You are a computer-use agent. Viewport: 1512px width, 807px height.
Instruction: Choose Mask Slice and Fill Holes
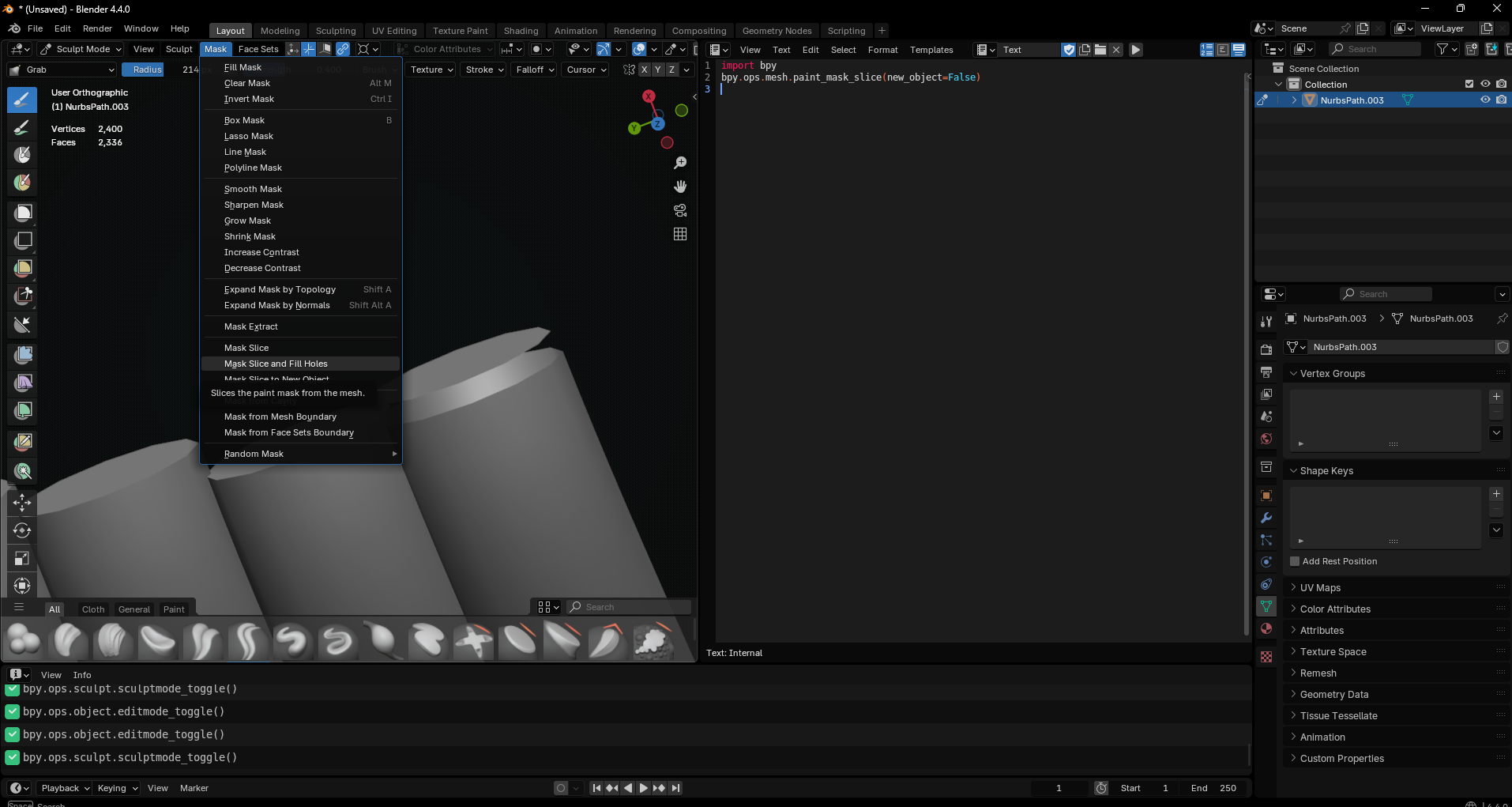click(300, 364)
